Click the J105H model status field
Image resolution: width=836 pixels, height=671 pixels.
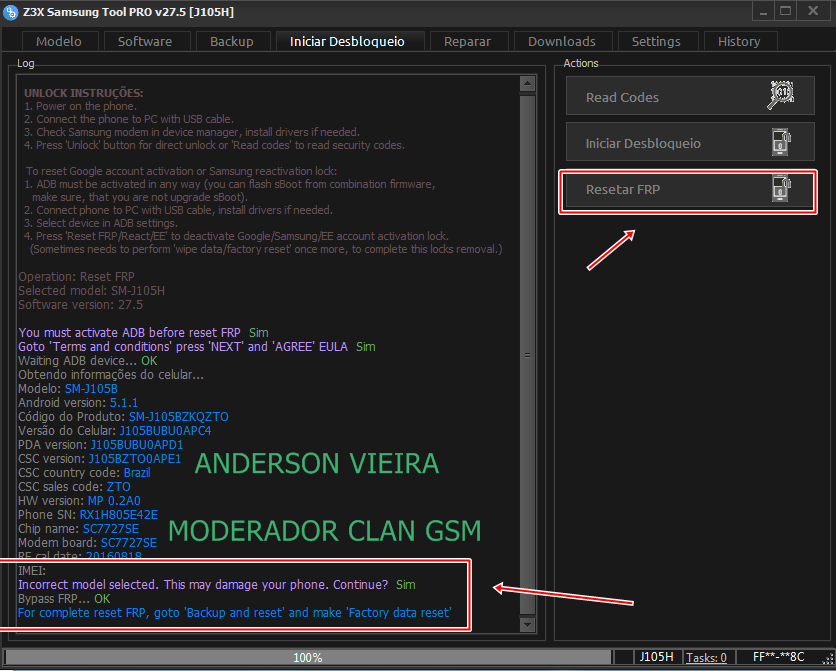pyautogui.click(x=656, y=657)
